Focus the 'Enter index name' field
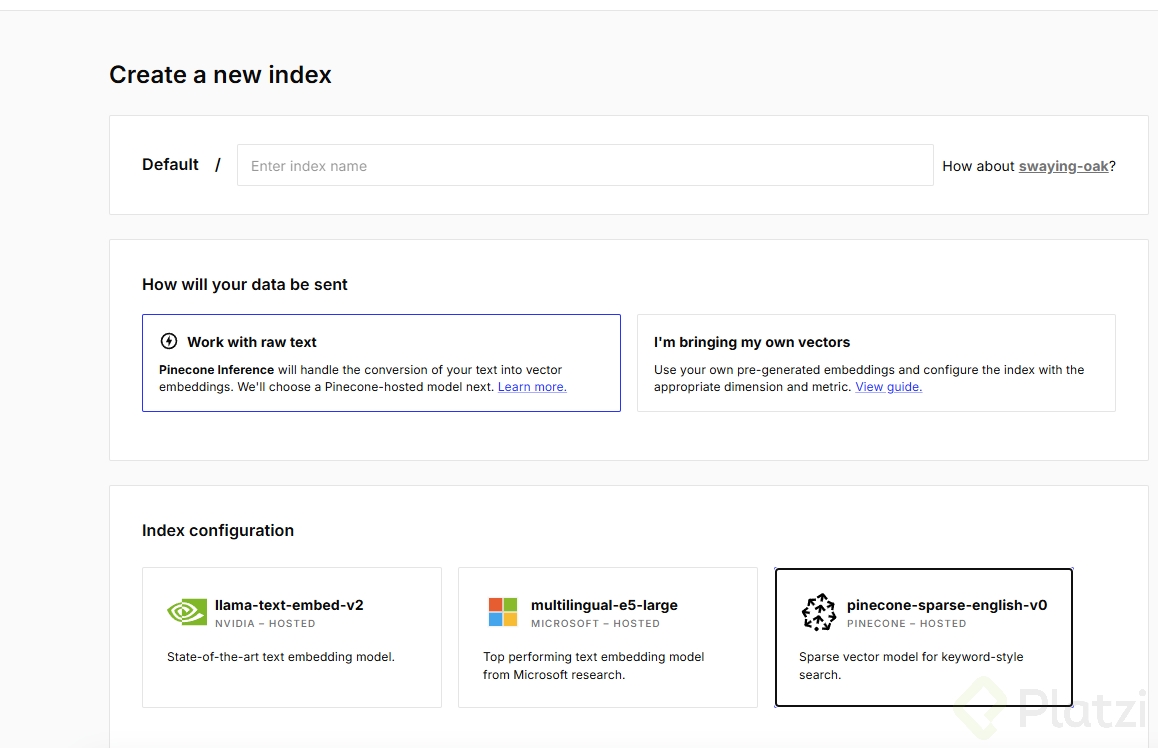 (585, 166)
